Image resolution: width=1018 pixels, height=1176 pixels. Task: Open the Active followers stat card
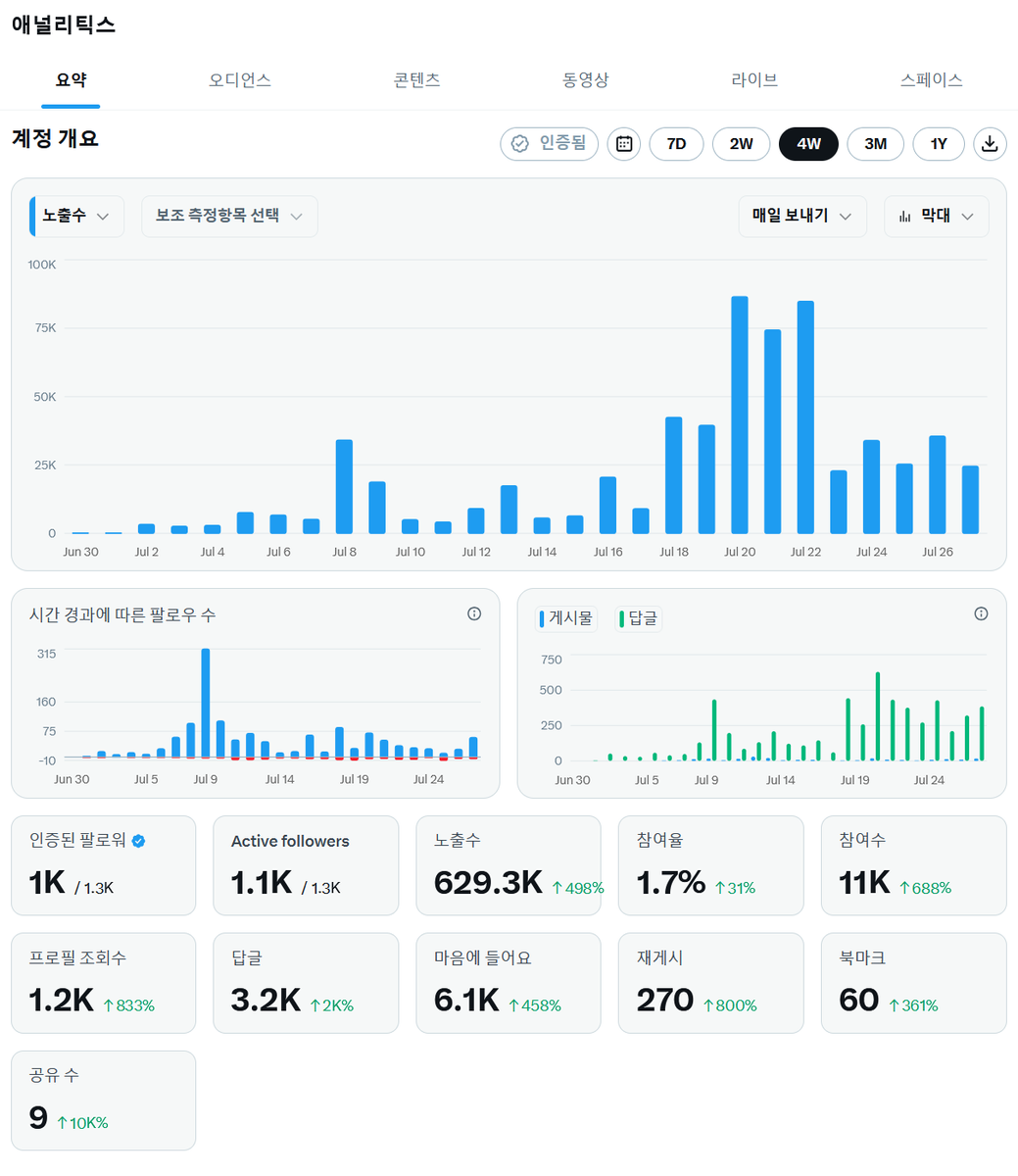point(306,865)
